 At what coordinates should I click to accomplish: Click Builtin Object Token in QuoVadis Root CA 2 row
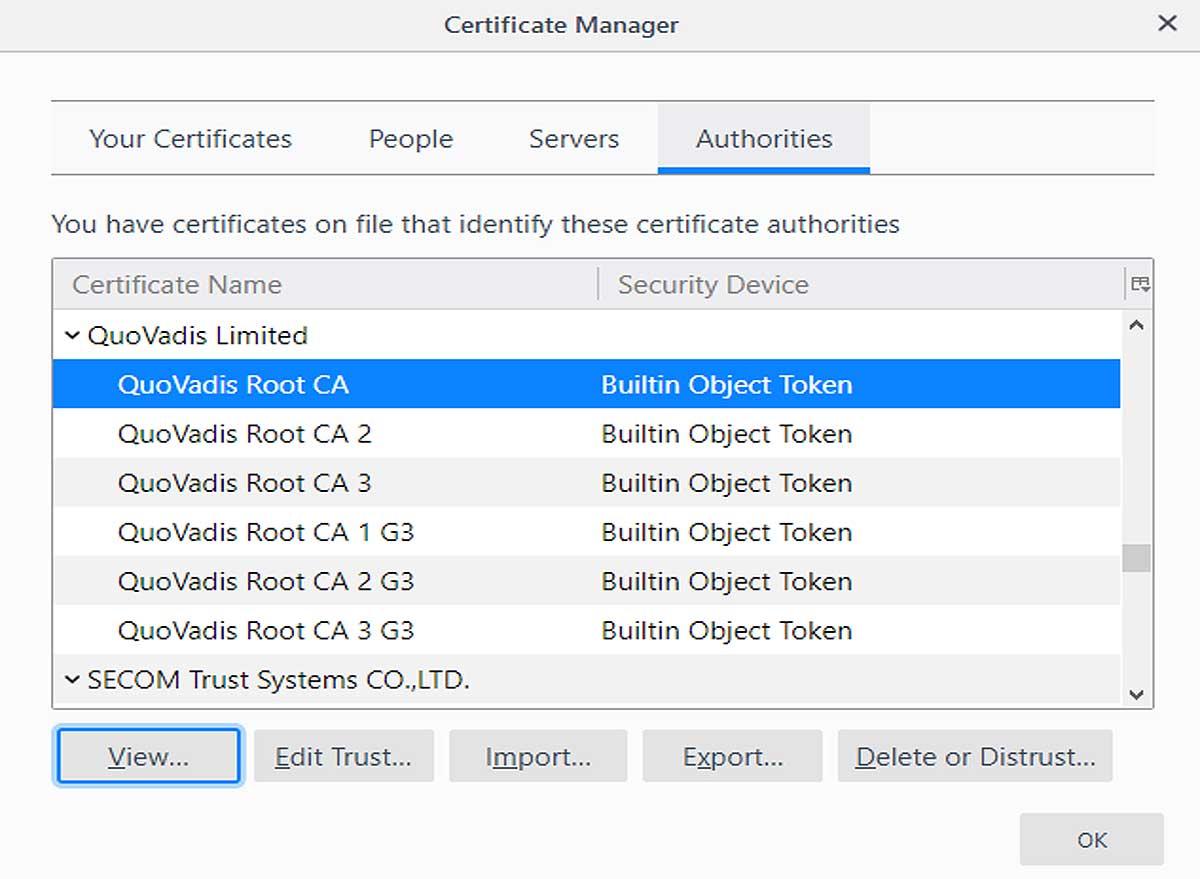[727, 434]
